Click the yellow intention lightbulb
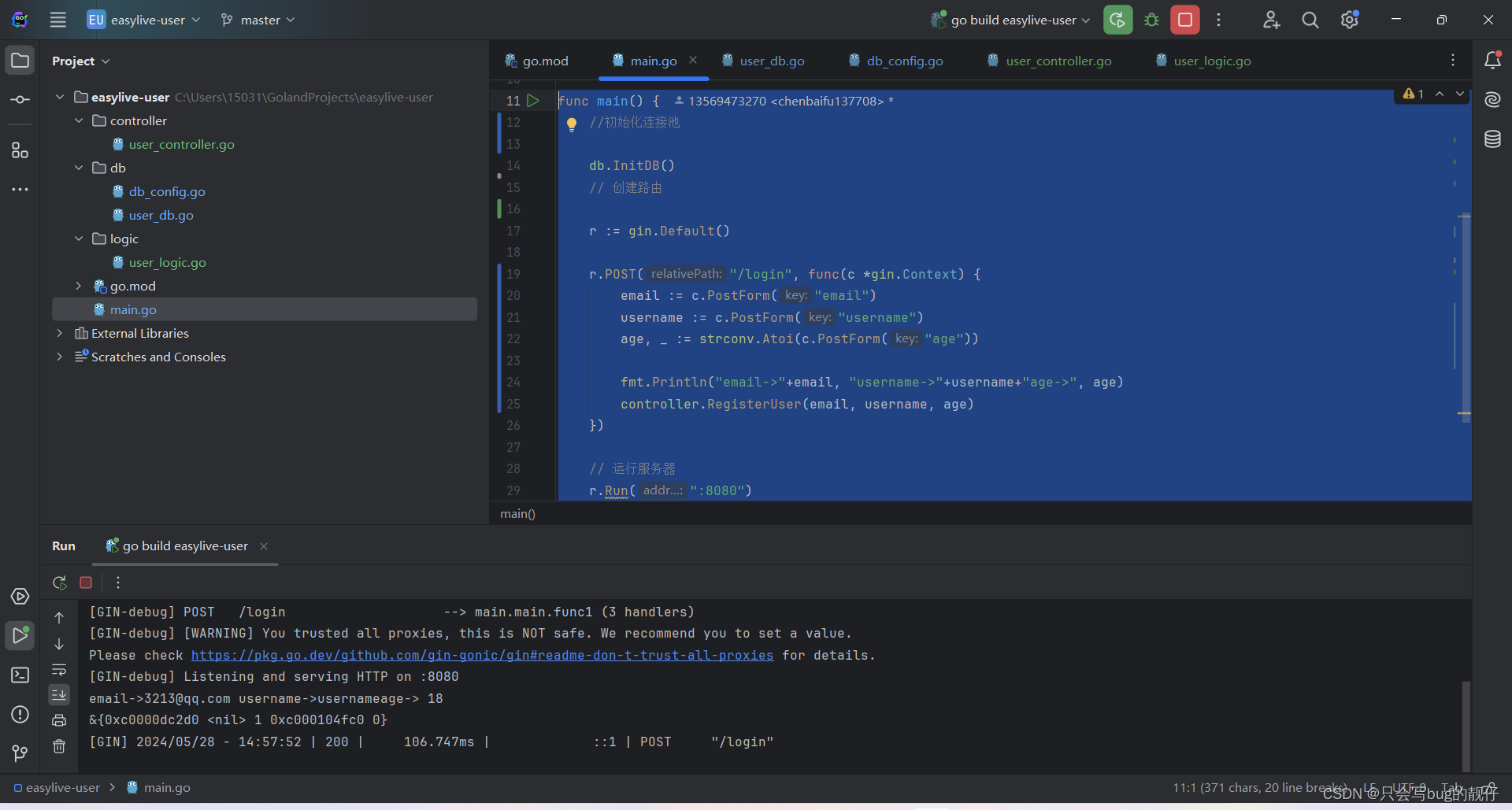 (572, 124)
